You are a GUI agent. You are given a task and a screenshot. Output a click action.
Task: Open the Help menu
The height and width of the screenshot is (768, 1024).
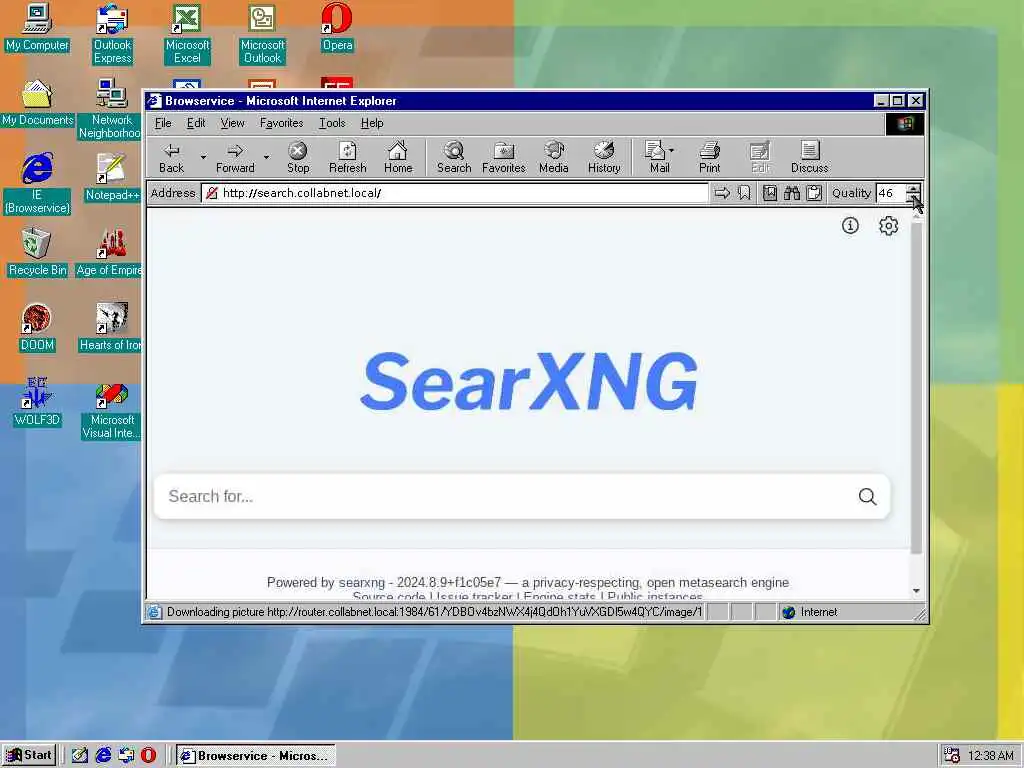coord(372,123)
